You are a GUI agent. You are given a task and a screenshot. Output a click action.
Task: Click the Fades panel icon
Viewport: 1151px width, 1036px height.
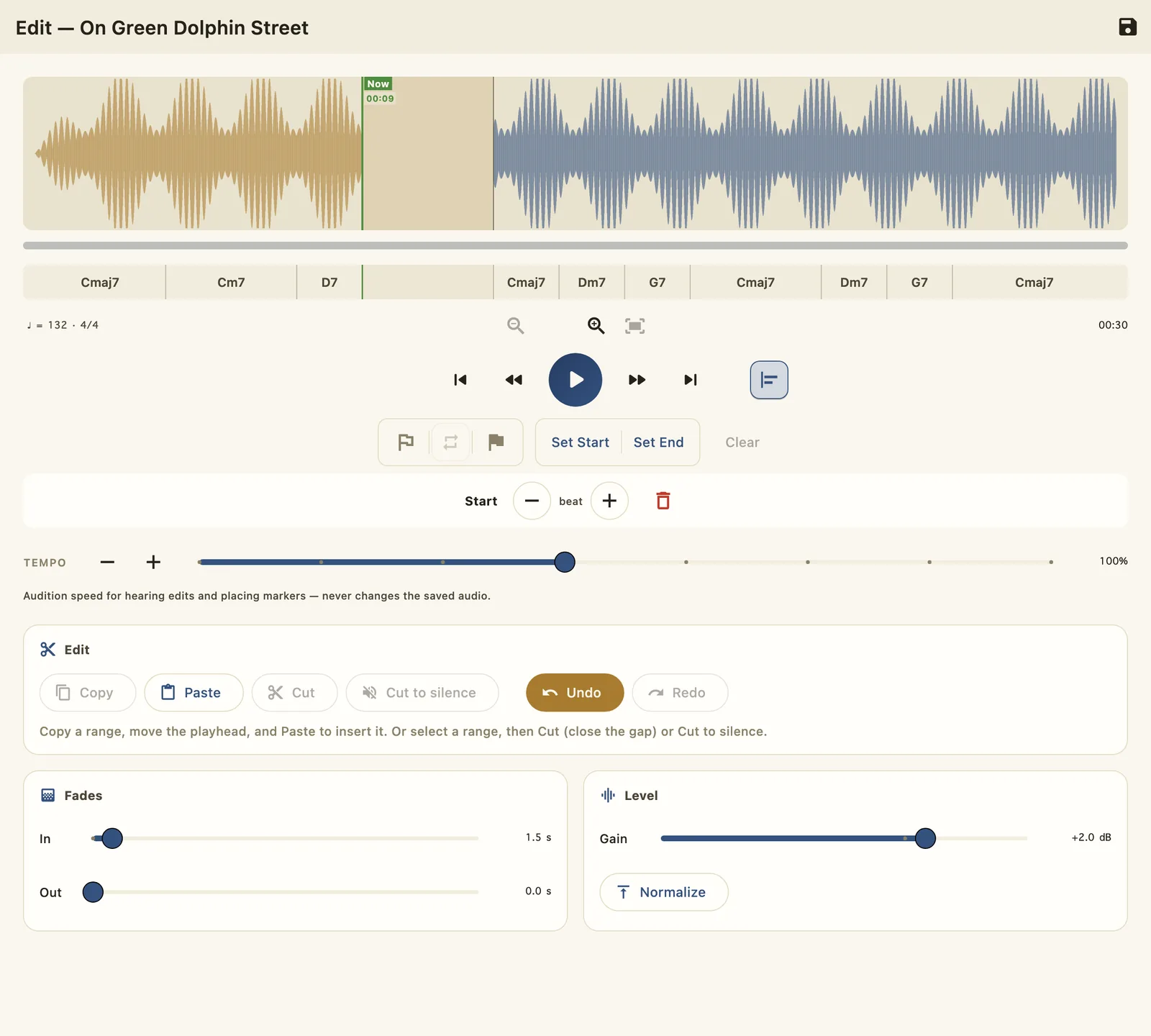coord(48,796)
